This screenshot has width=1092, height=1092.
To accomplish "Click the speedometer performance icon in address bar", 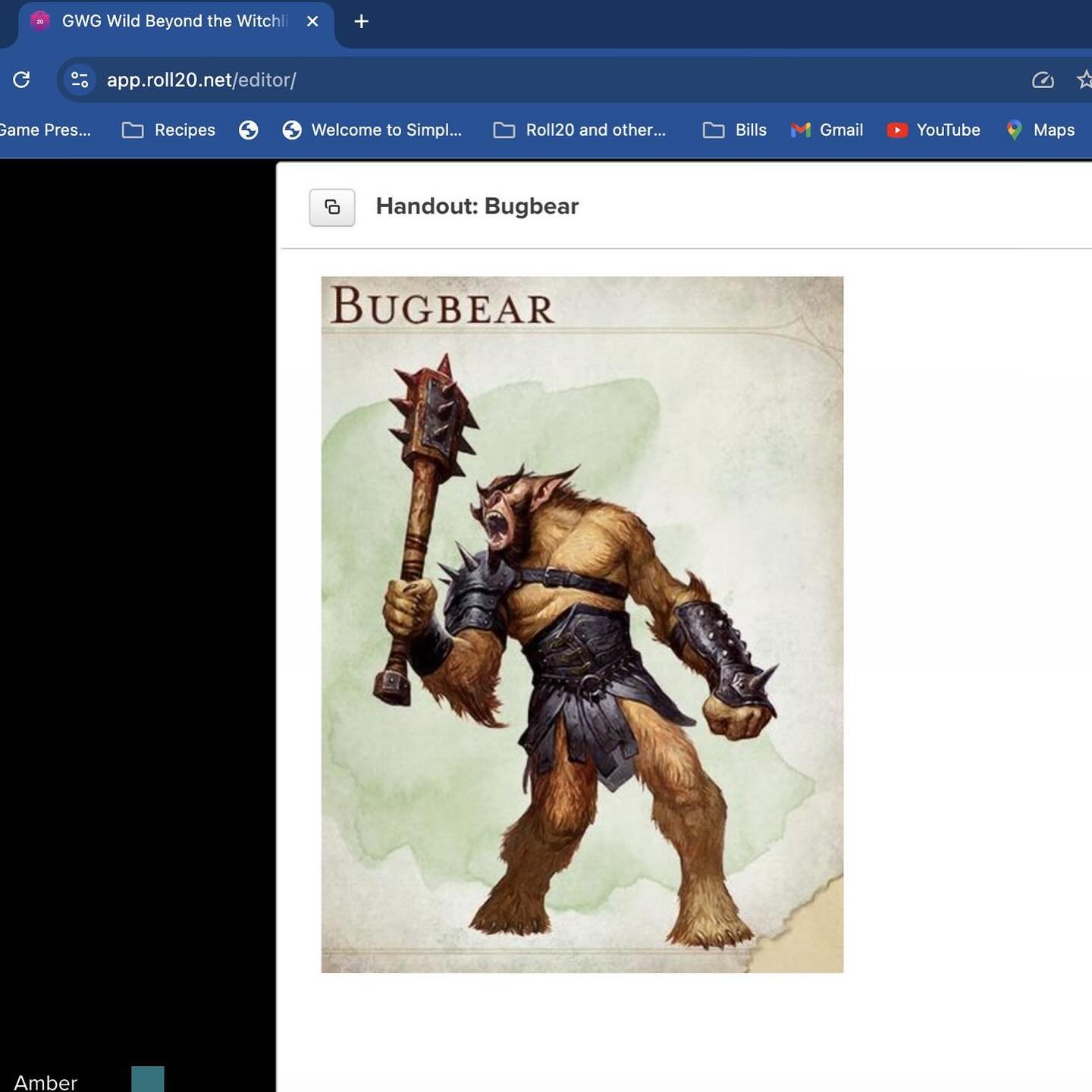I will coord(1043,80).
